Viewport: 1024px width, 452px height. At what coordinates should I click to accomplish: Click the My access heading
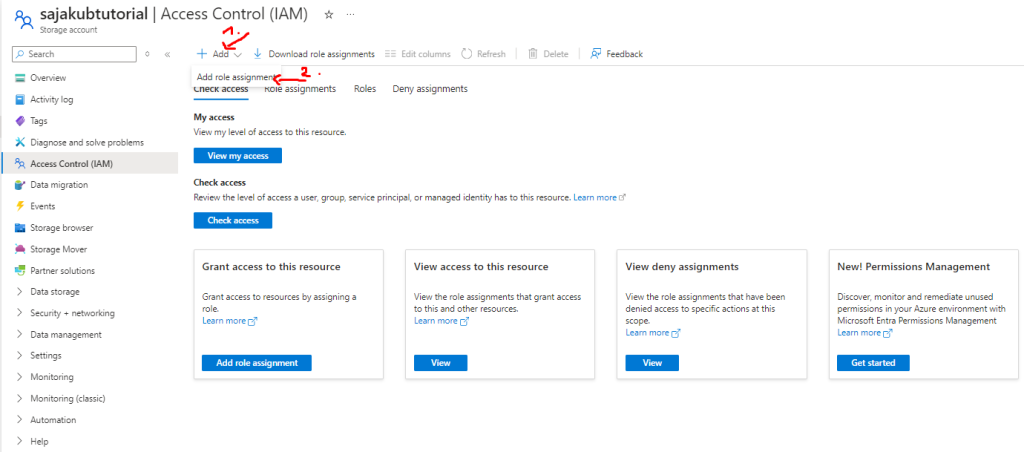click(x=214, y=118)
